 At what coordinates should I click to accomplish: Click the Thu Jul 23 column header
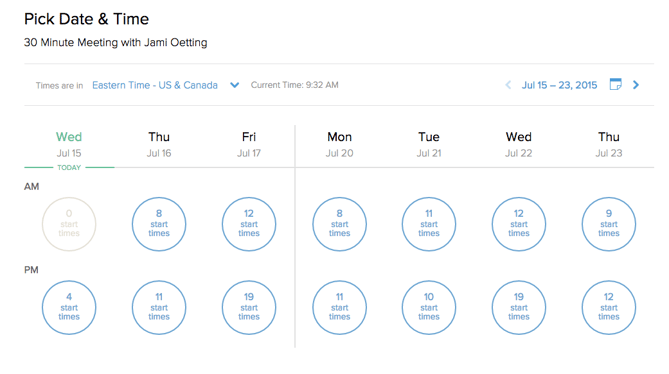tap(609, 145)
